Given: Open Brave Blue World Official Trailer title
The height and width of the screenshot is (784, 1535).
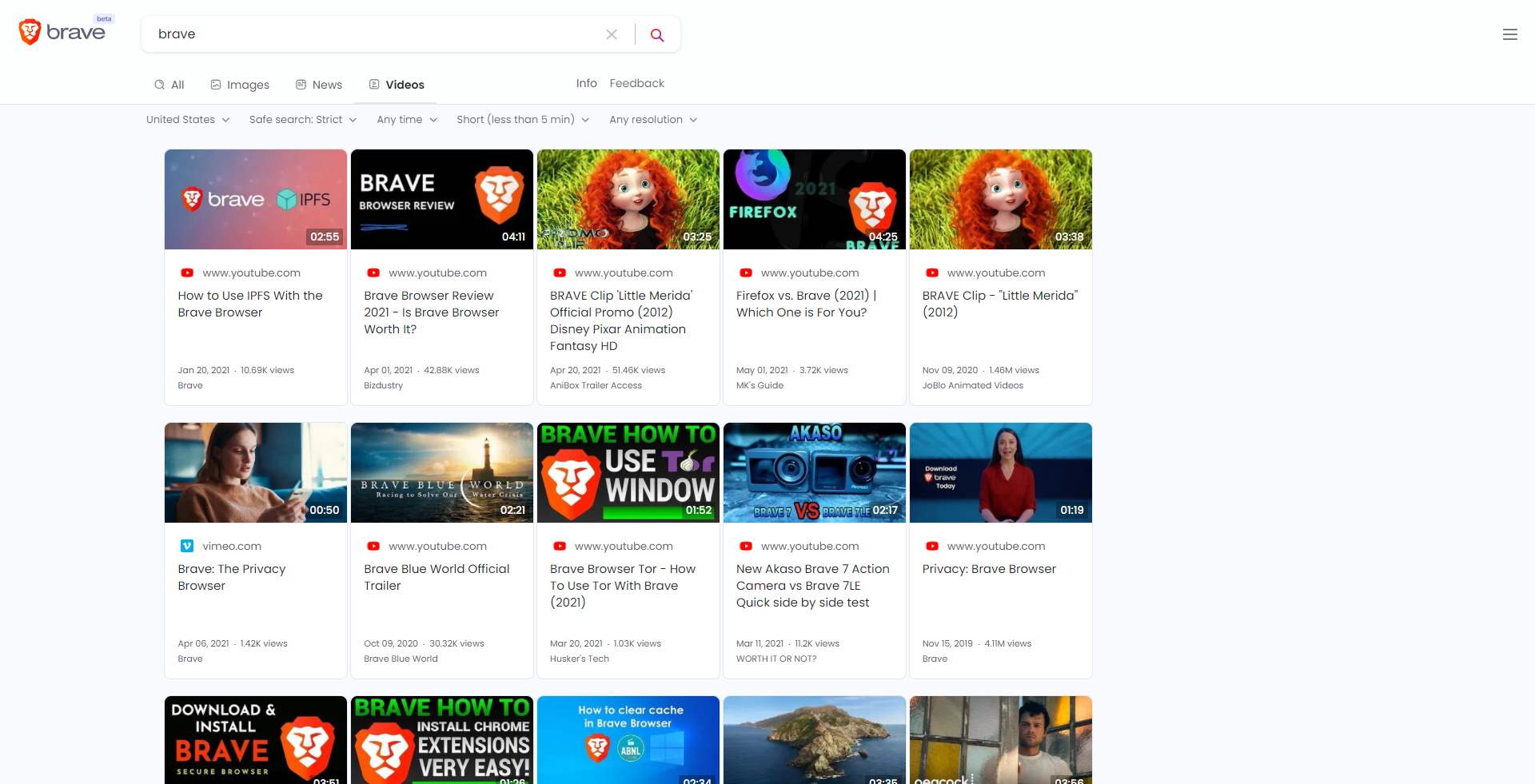Looking at the screenshot, I should [x=437, y=577].
